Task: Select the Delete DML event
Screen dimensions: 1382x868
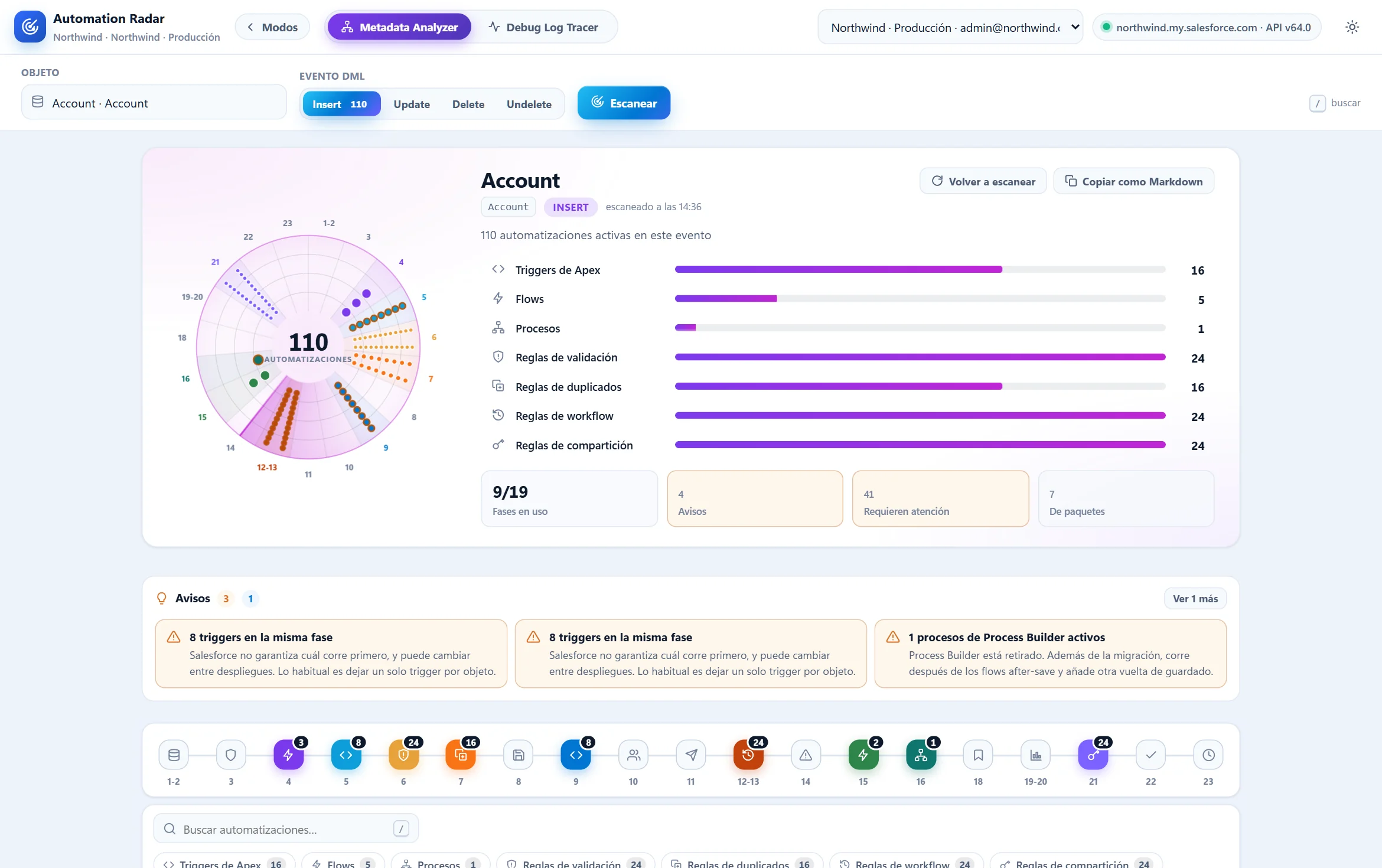Action: pos(468,104)
